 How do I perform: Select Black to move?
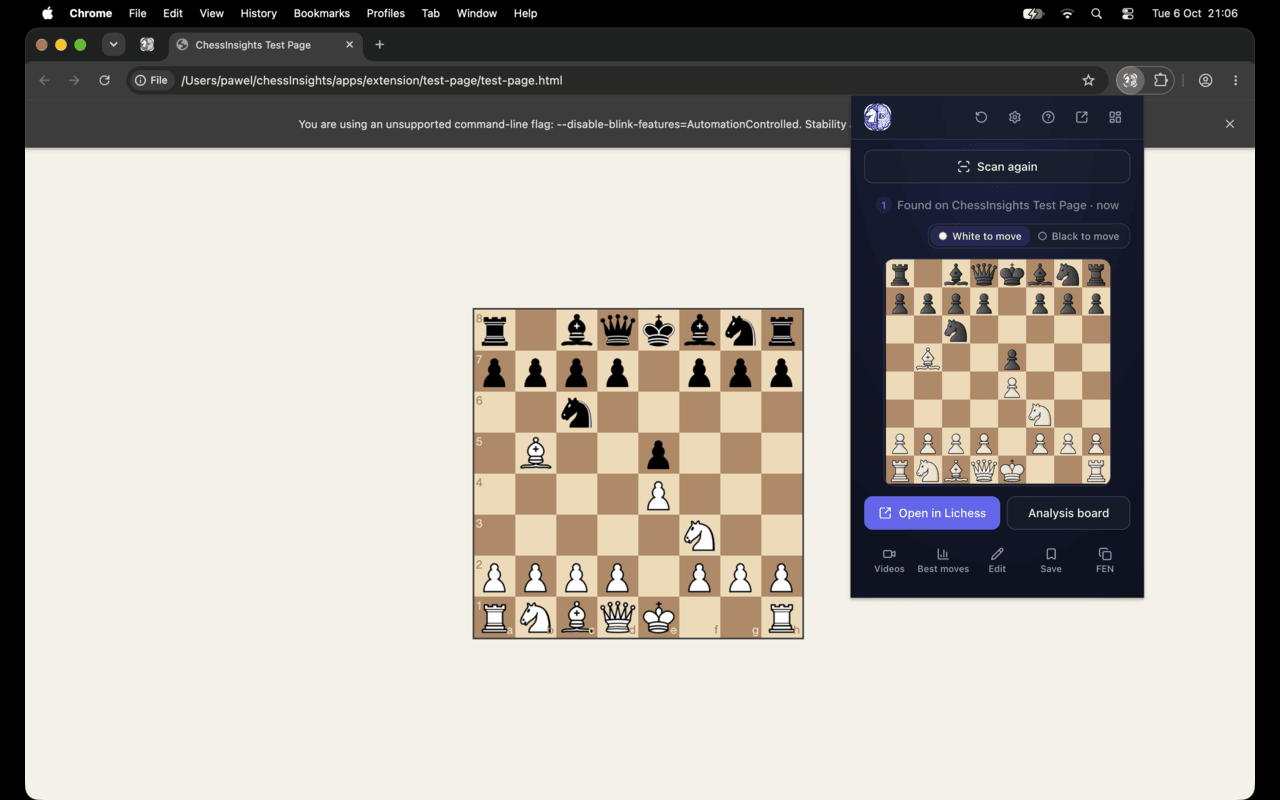point(1078,236)
